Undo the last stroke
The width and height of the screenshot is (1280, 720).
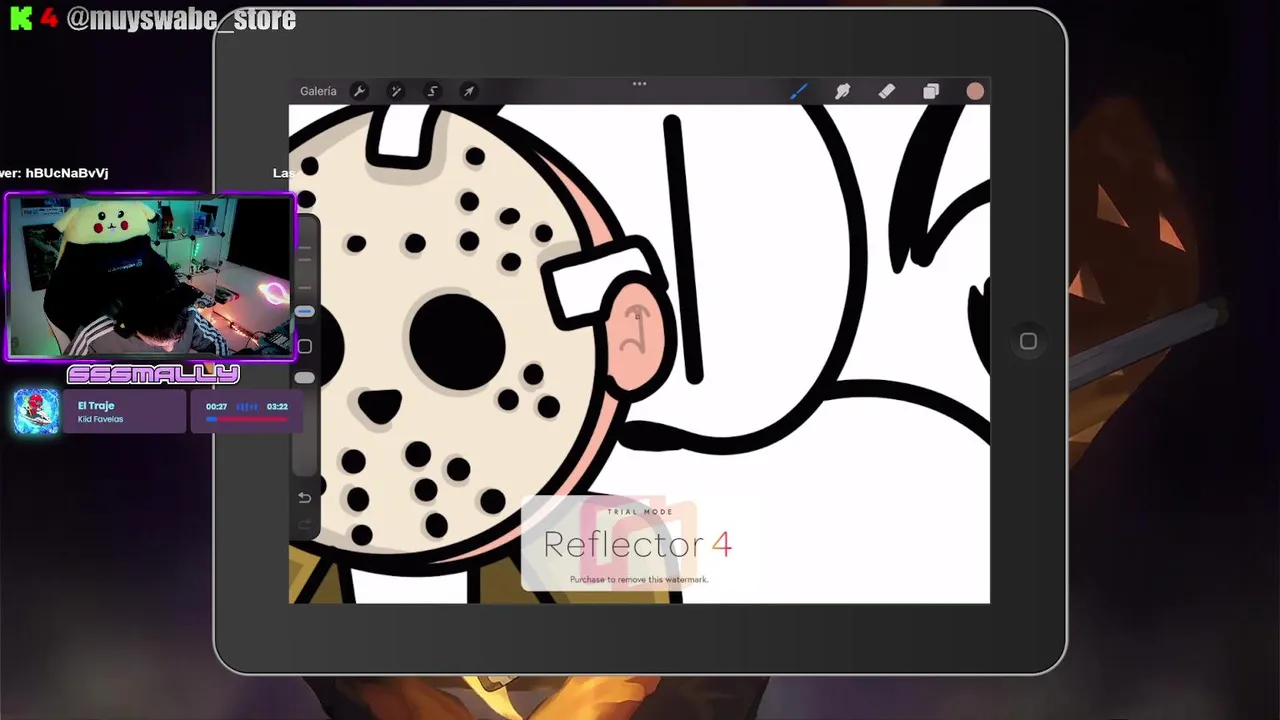305,498
